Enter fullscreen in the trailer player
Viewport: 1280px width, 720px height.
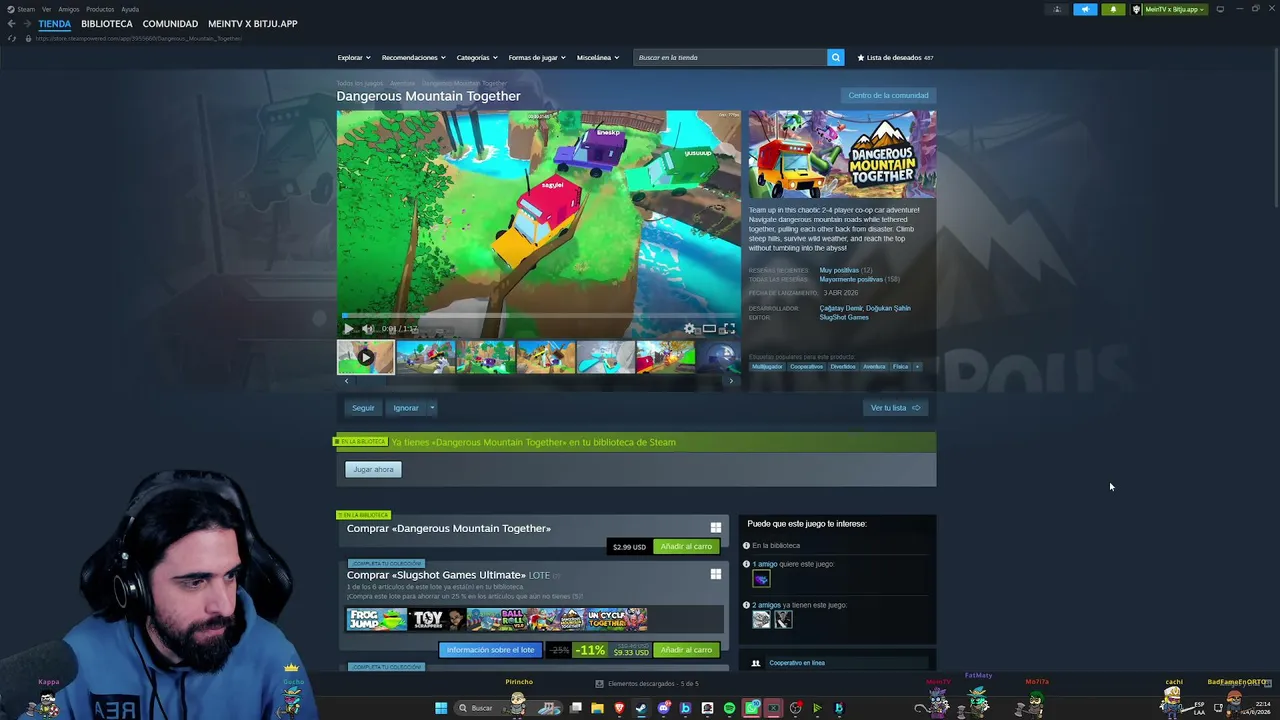click(x=729, y=329)
